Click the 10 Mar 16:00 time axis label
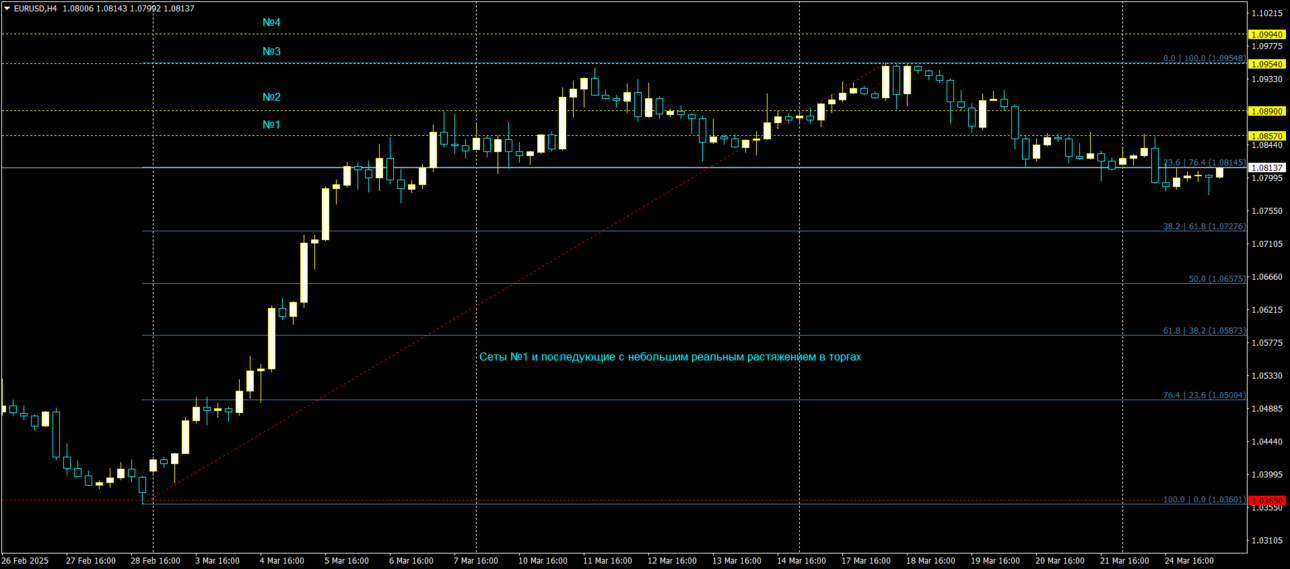 [x=543, y=561]
